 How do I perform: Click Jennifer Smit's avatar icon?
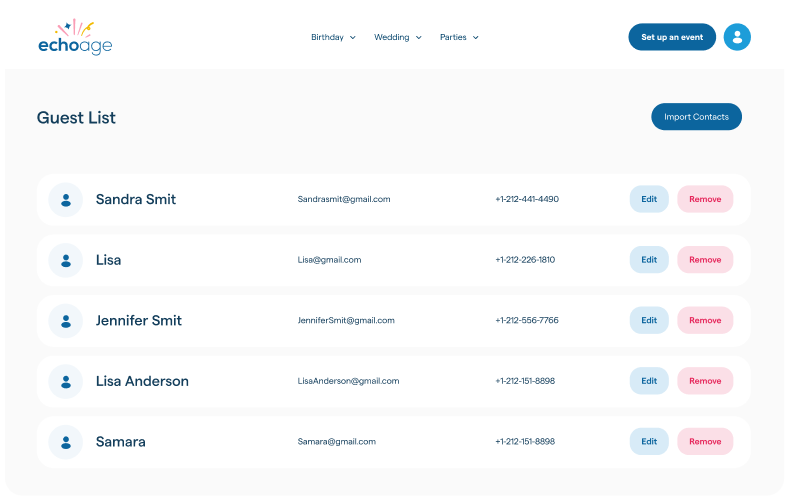click(65, 321)
